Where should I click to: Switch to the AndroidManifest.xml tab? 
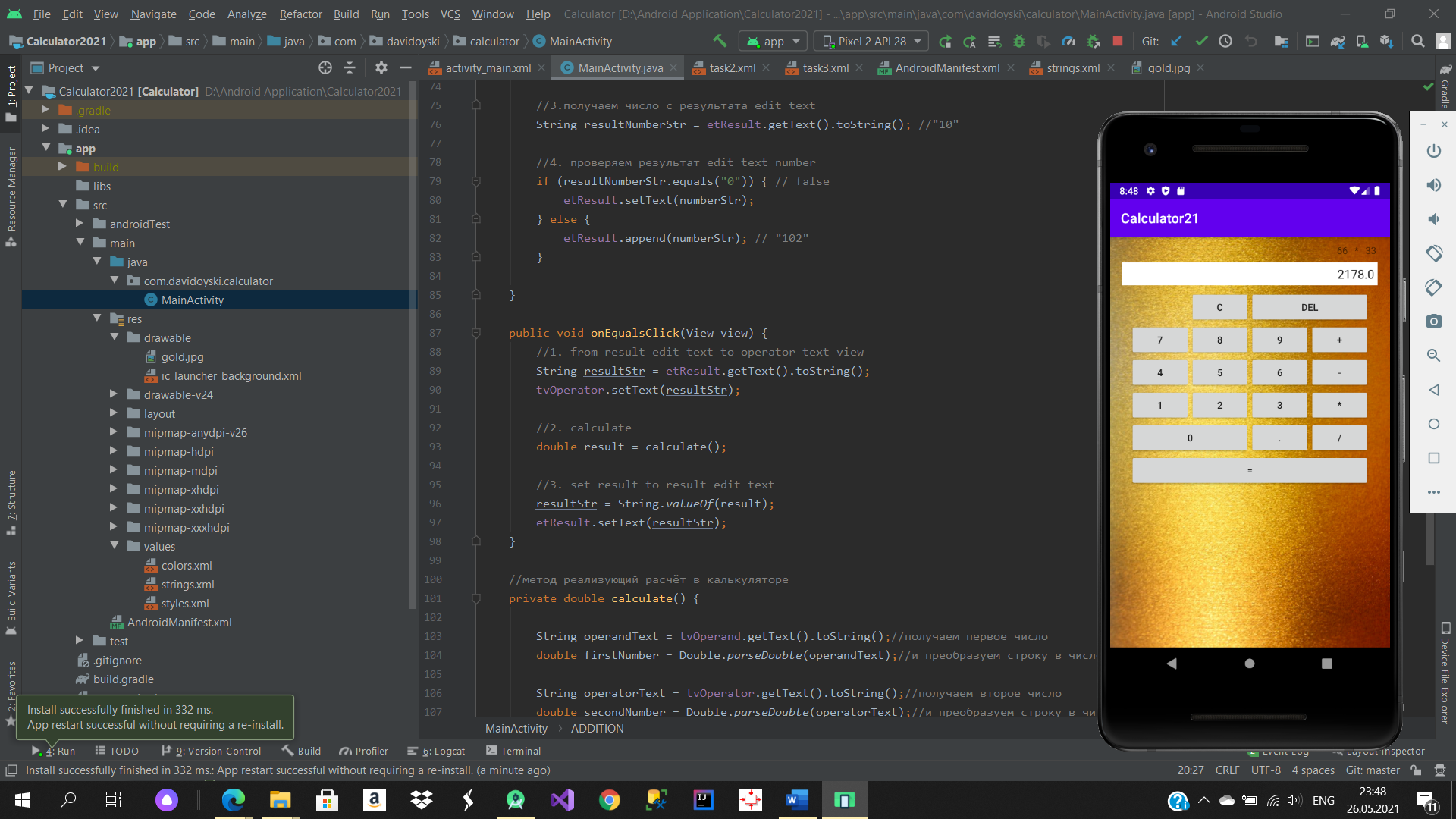coord(946,67)
